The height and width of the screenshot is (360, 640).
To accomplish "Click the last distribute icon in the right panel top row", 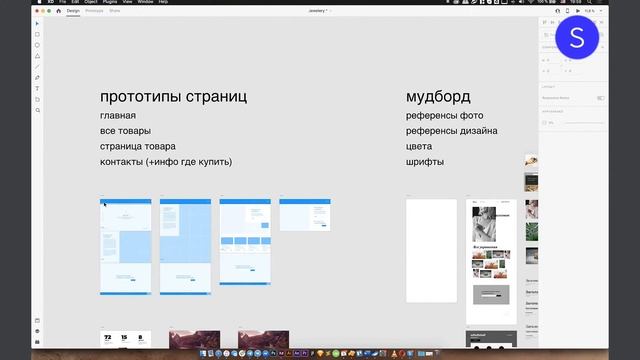I will (602, 22).
